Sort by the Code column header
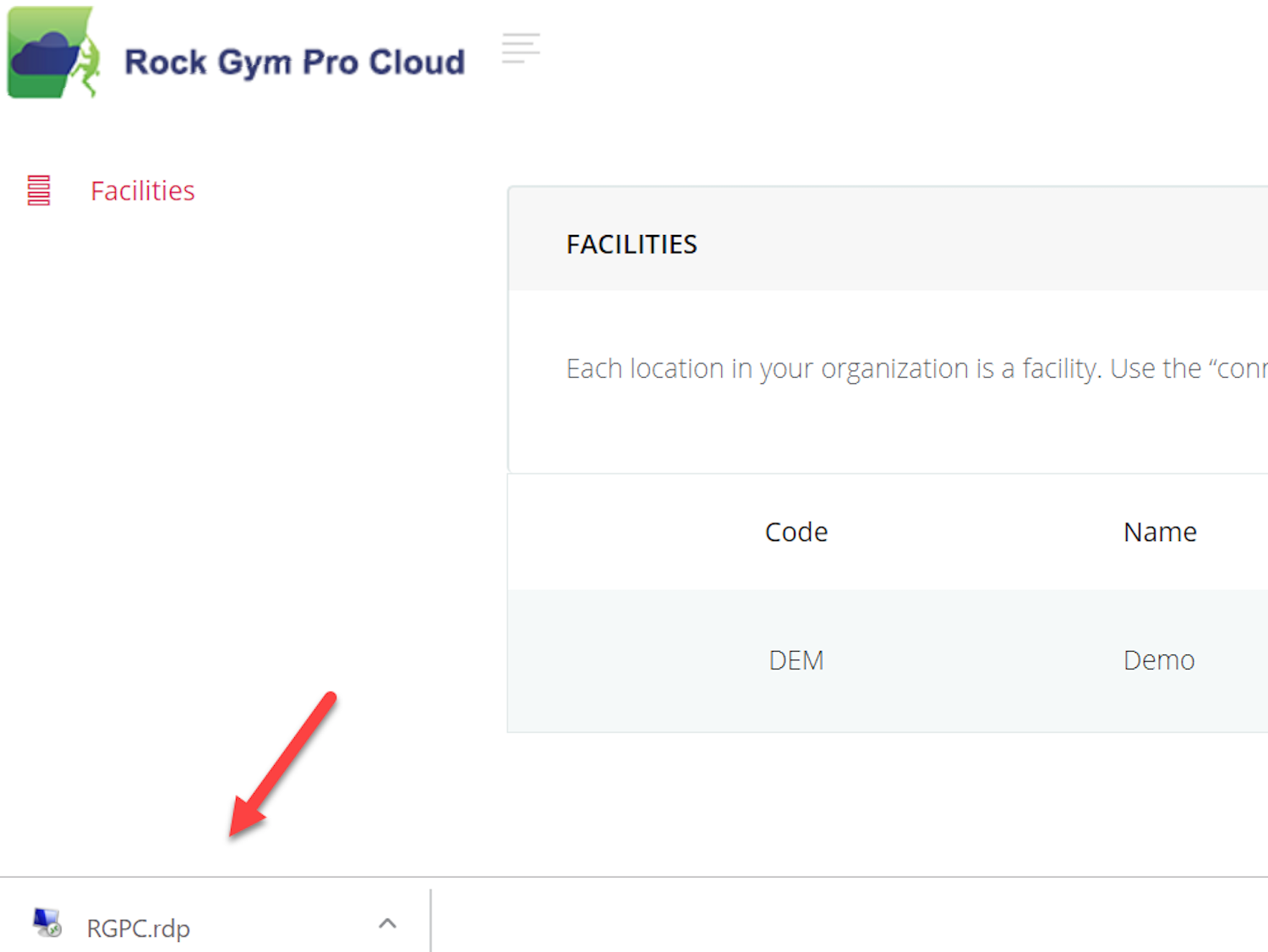This screenshot has width=1268, height=952. 796,532
